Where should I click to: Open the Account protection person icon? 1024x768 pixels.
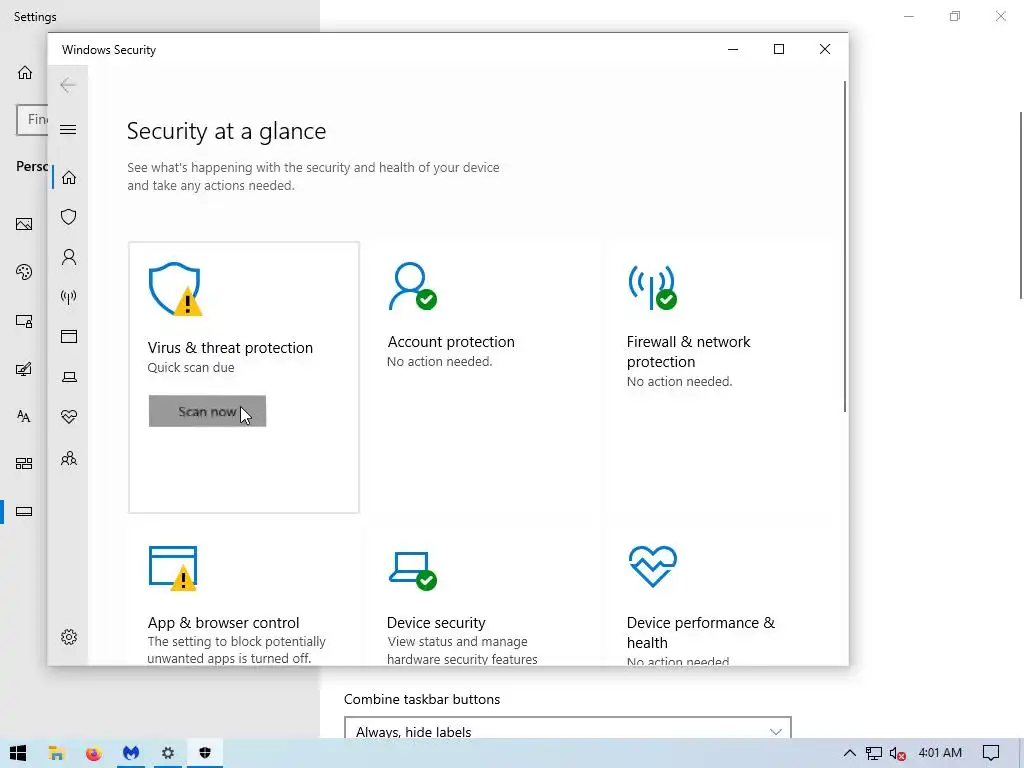pos(413,286)
